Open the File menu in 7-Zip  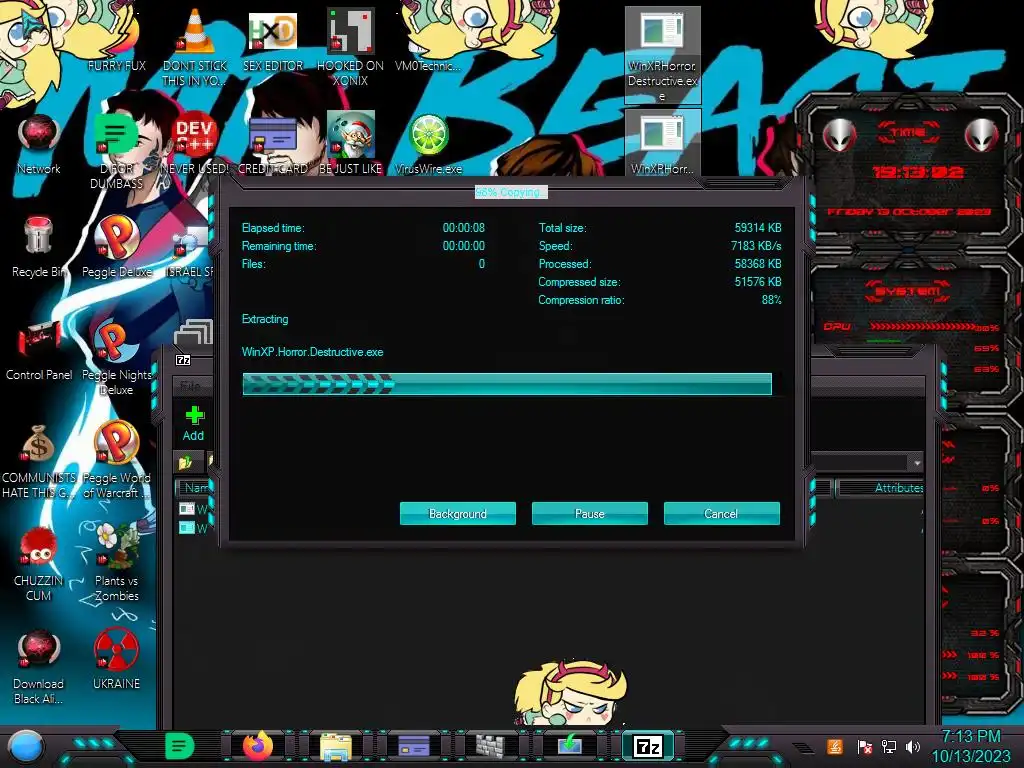[x=190, y=386]
